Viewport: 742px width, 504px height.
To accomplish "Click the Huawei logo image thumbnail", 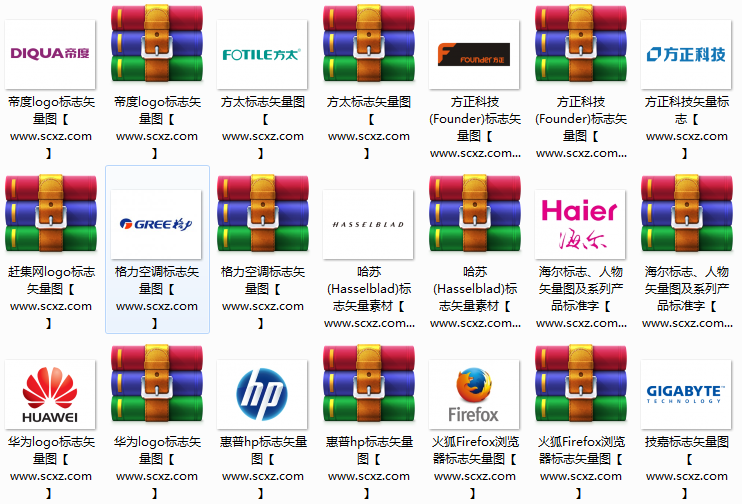I will pyautogui.click(x=51, y=394).
